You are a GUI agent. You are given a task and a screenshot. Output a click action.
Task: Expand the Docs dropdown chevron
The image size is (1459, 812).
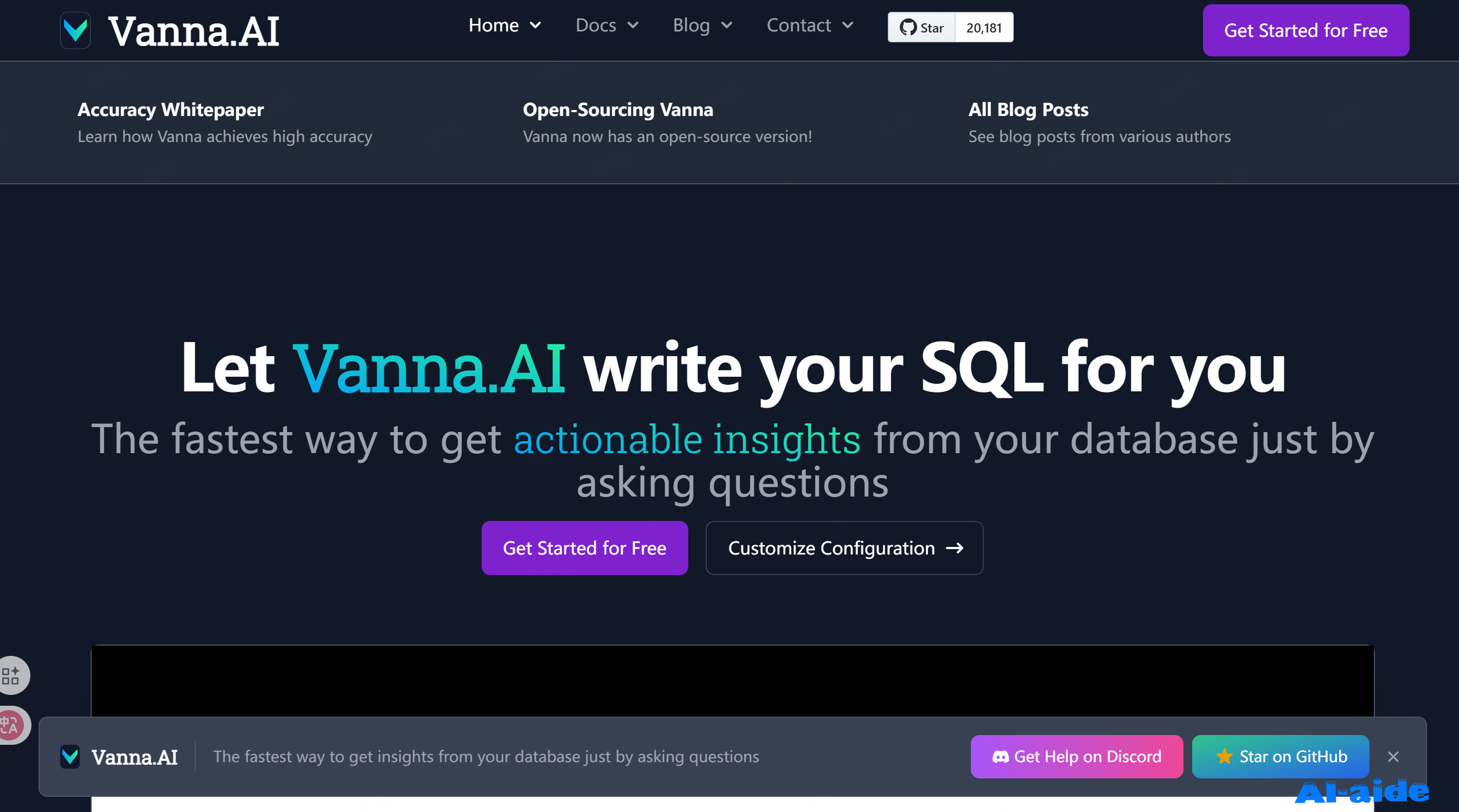click(x=633, y=25)
